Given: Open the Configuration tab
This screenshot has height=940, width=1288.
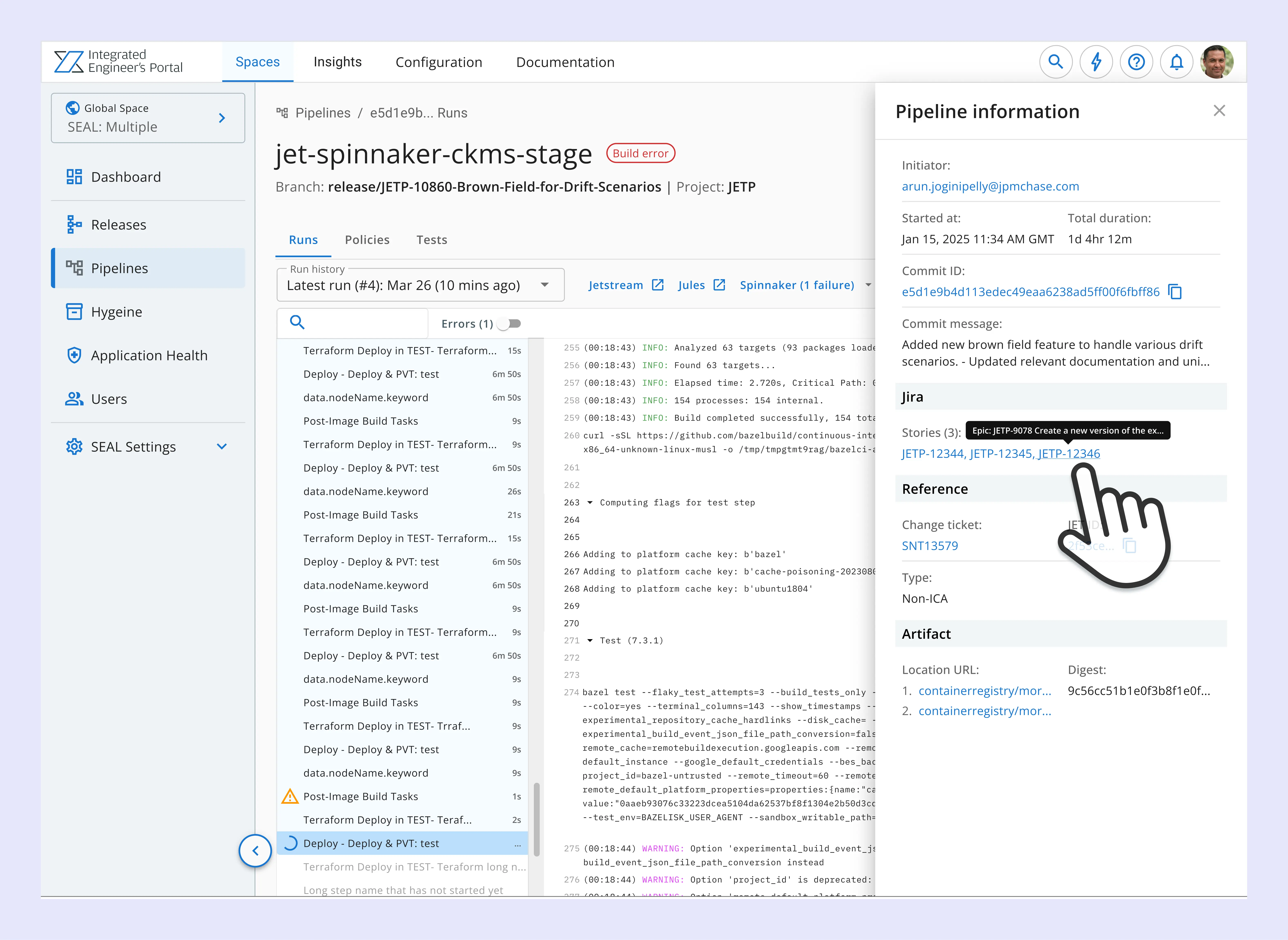Looking at the screenshot, I should click(x=439, y=62).
